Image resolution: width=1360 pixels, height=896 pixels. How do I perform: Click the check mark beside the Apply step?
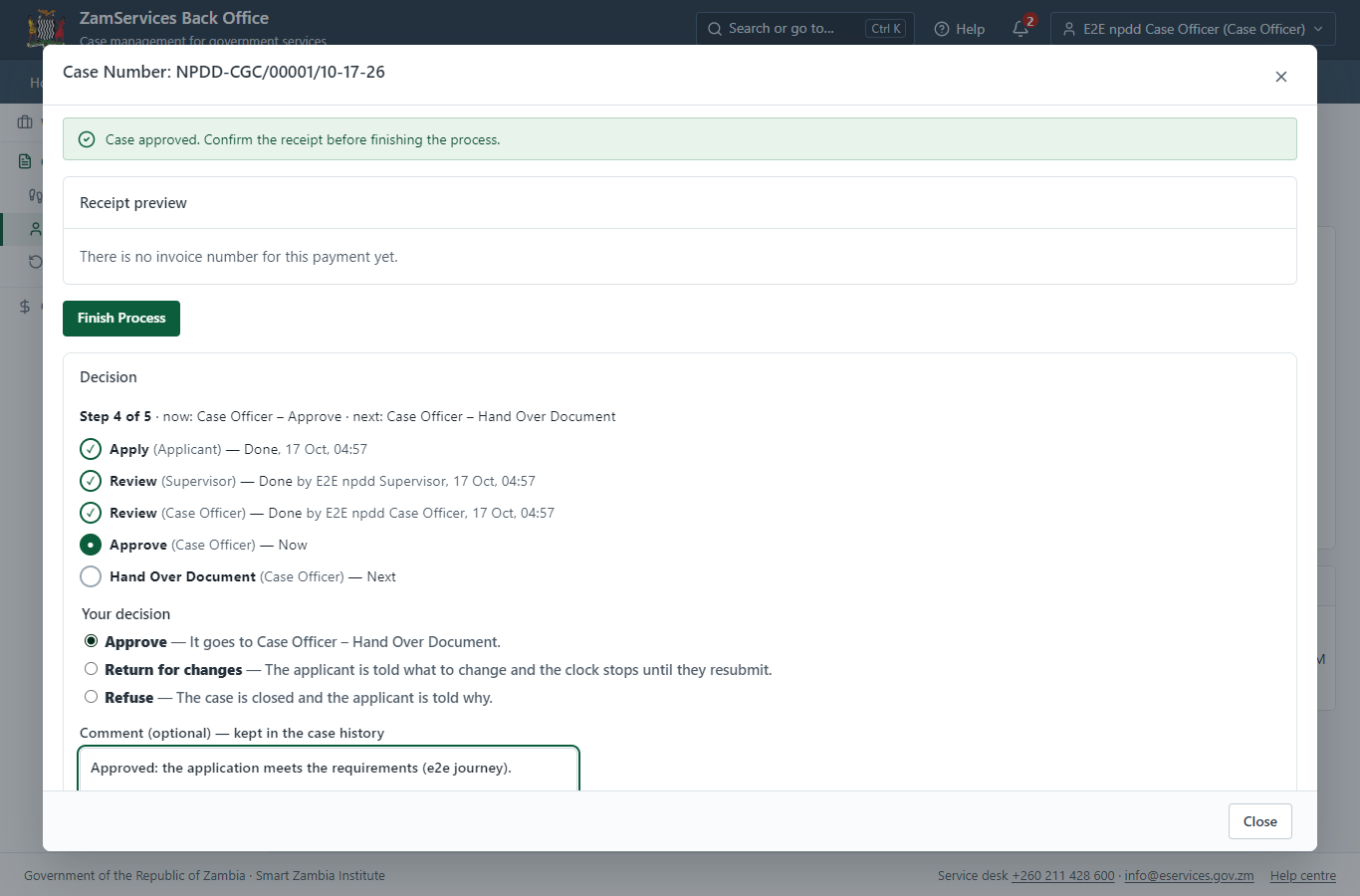[91, 449]
